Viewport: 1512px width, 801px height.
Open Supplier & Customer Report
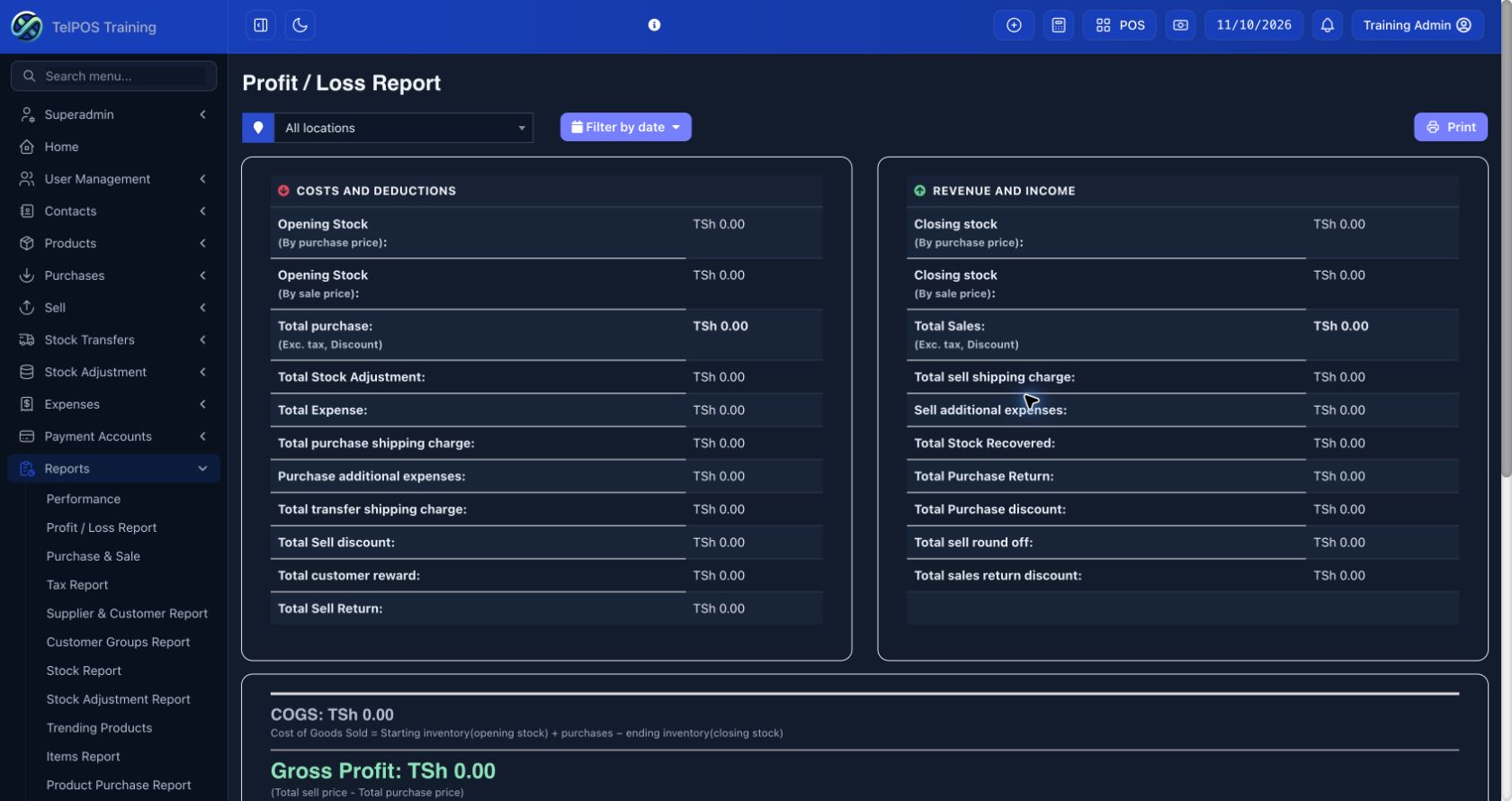point(127,614)
